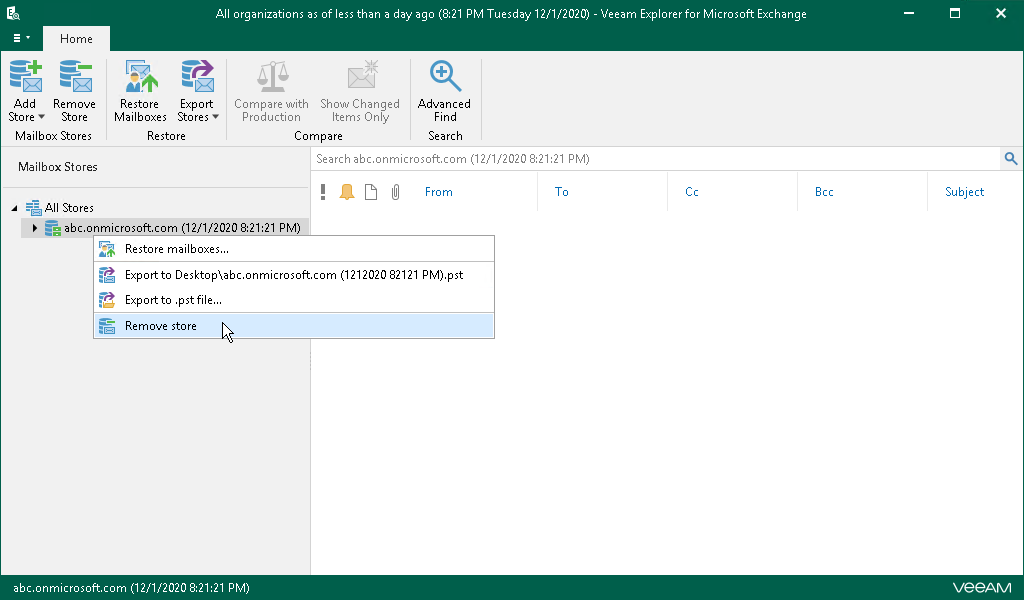Click the Remove Store ribbon button

(74, 91)
